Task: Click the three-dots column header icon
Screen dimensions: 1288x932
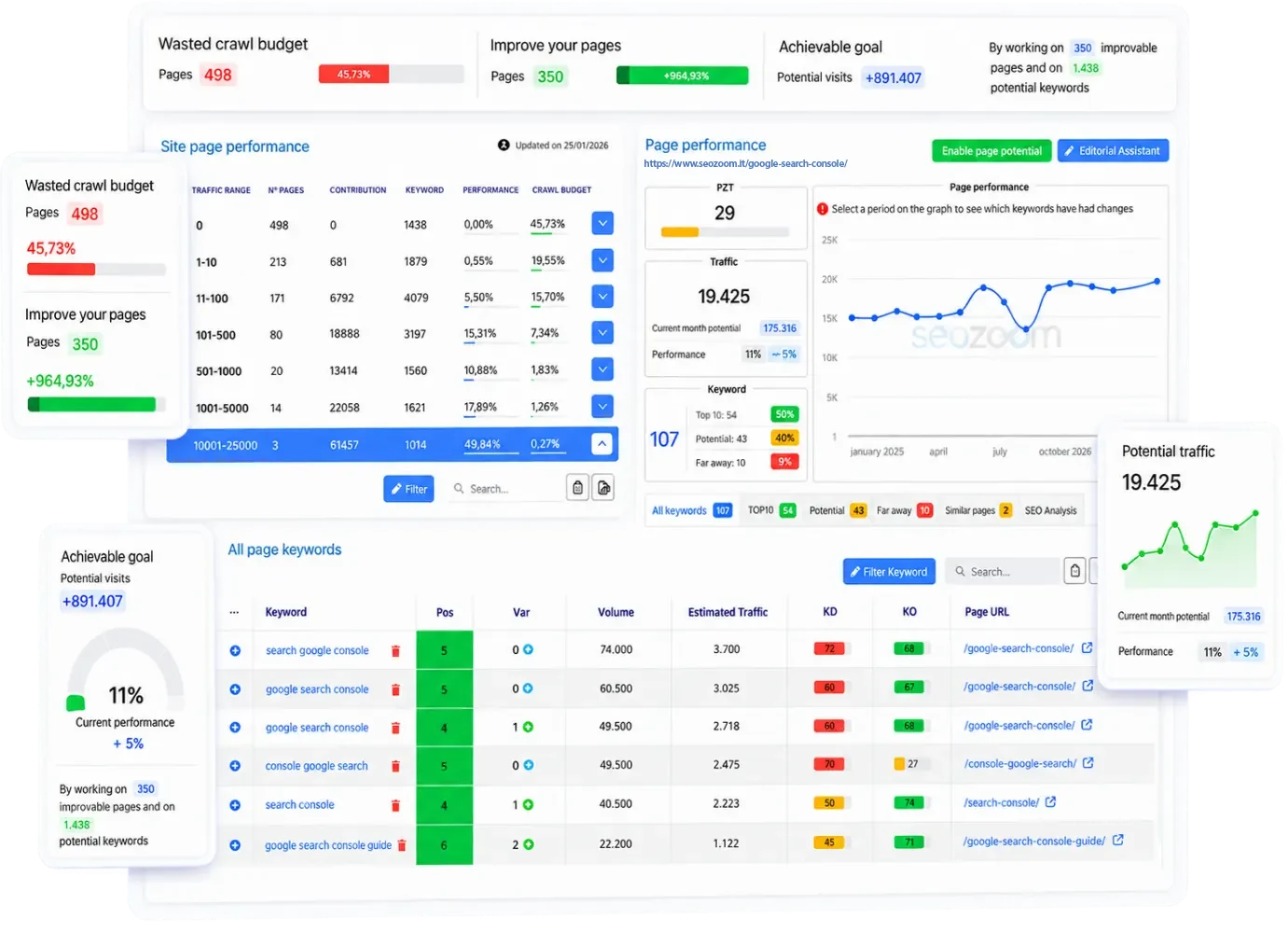Action: (234, 613)
